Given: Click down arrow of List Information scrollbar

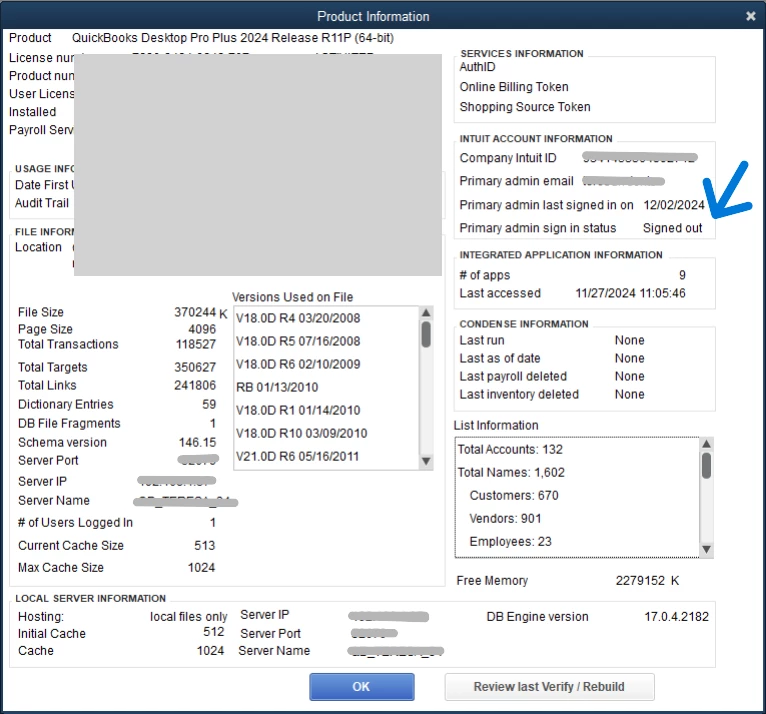Looking at the screenshot, I should click(x=706, y=549).
